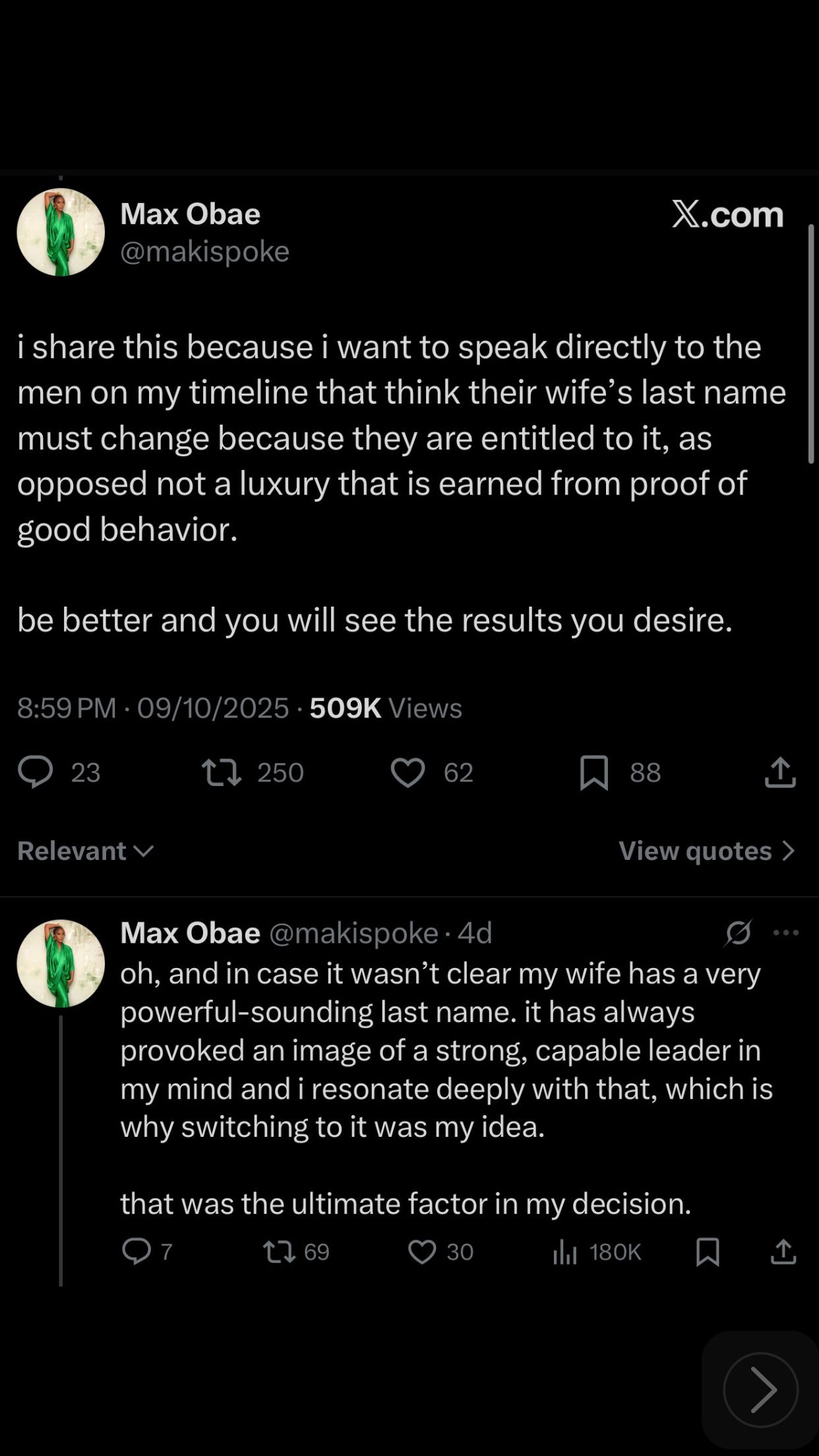View analytics showing 180K views on reply
Image resolution: width=819 pixels, height=1456 pixels.
point(565,1251)
